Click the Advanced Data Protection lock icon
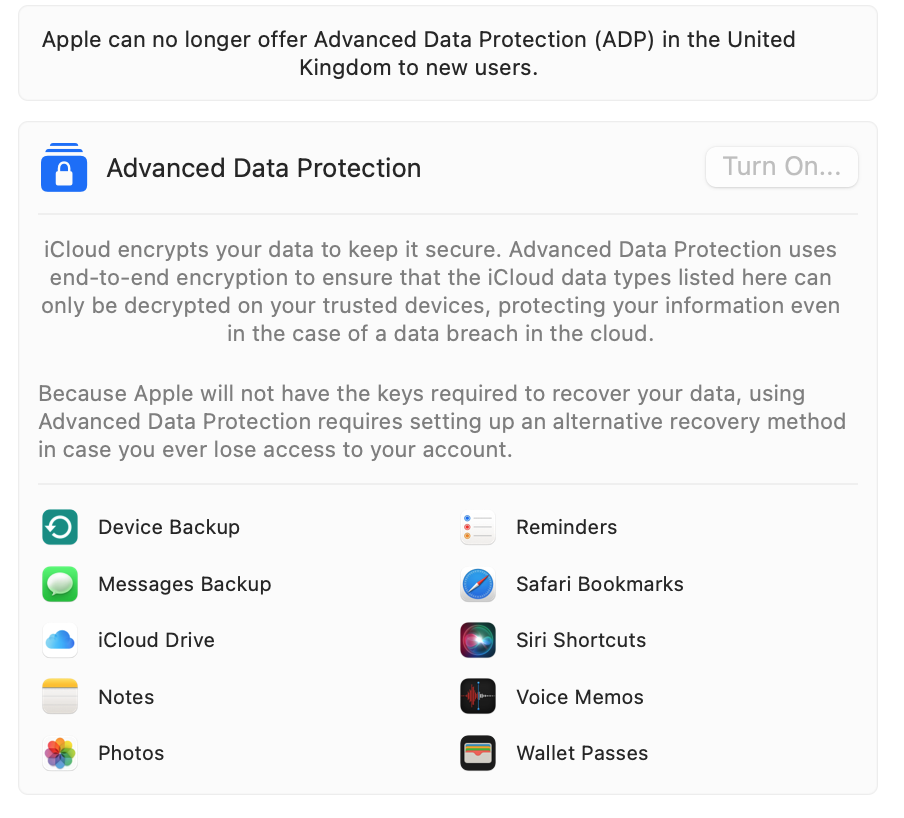This screenshot has width=904, height=818. pyautogui.click(x=64, y=167)
